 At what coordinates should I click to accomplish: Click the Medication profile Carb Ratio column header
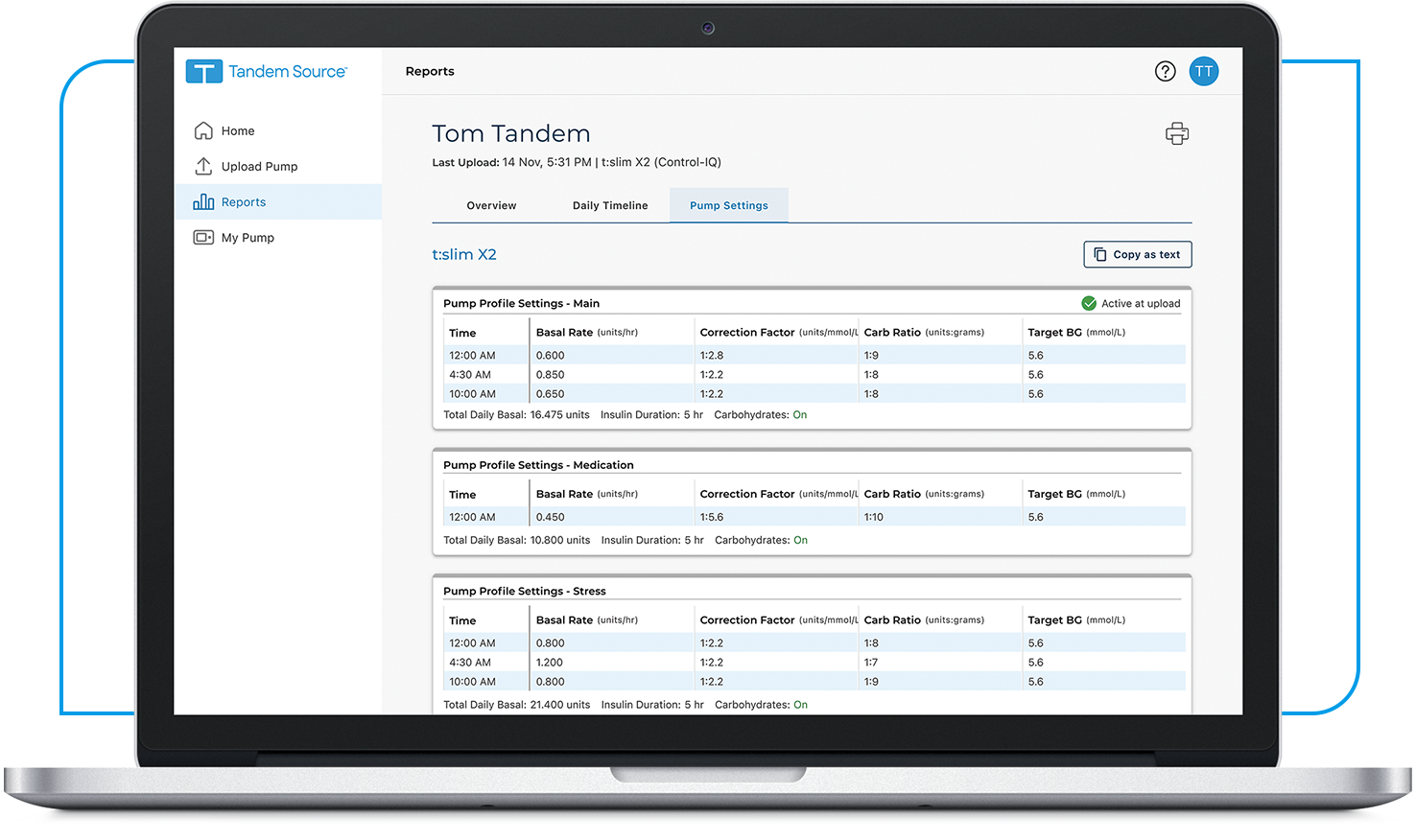coord(924,494)
